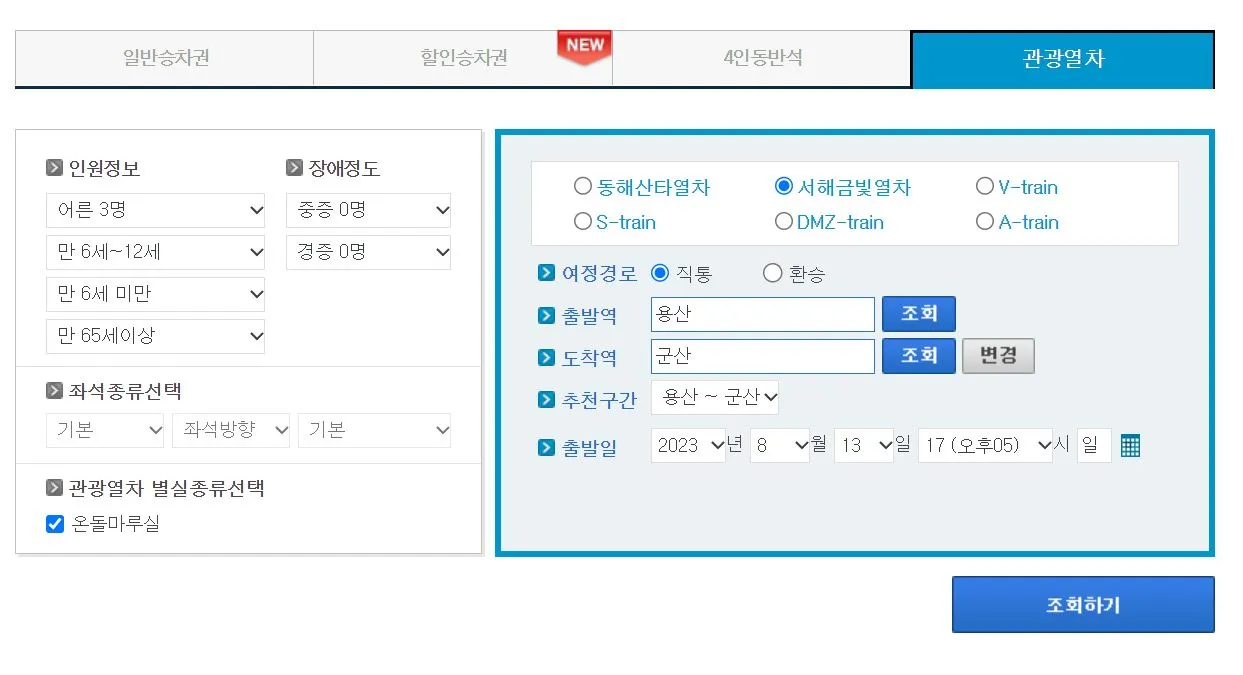
Task: Click the arrival station input showing 군산
Action: coord(762,356)
